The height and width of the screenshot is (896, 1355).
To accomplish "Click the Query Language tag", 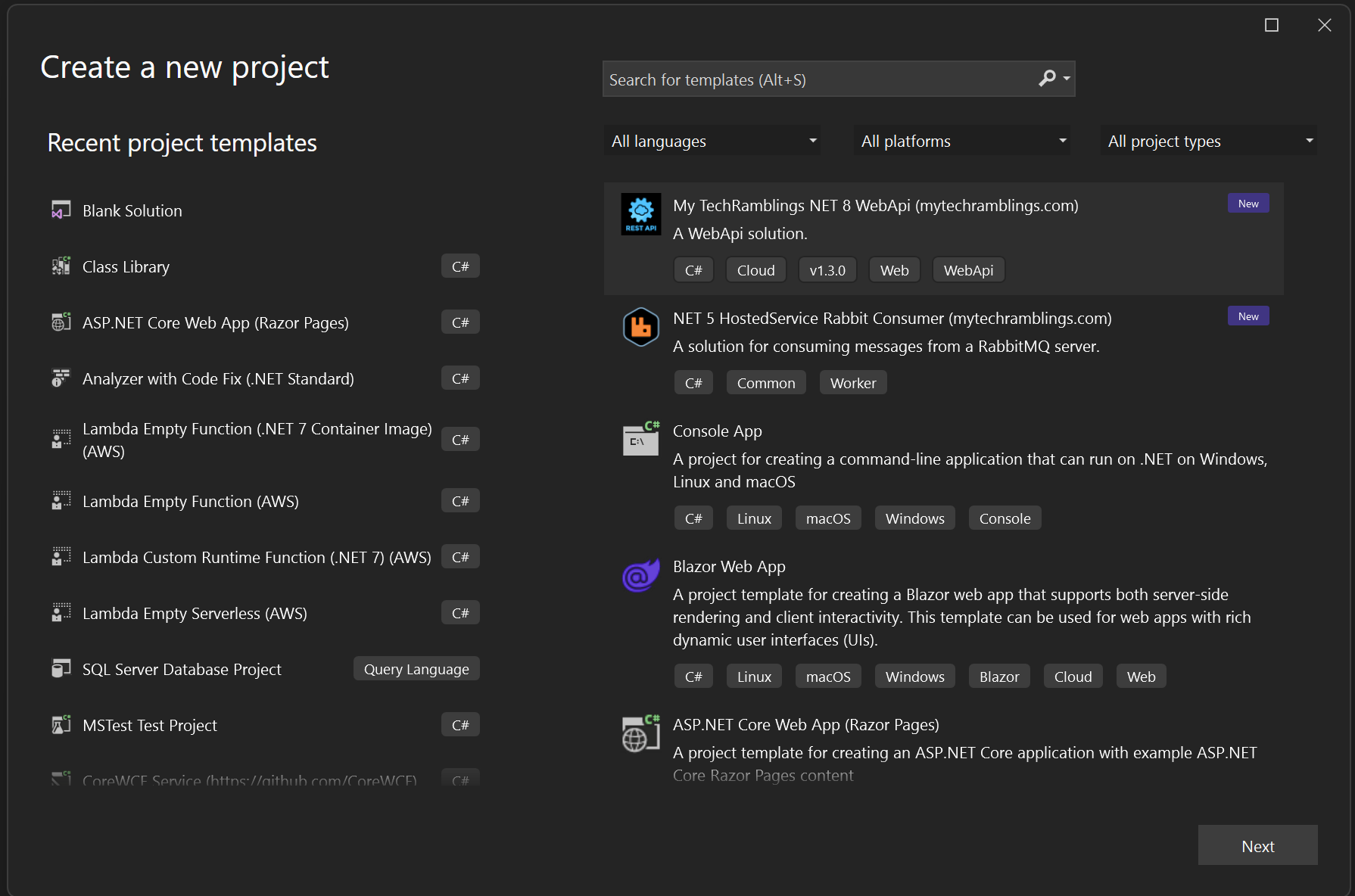I will [416, 669].
